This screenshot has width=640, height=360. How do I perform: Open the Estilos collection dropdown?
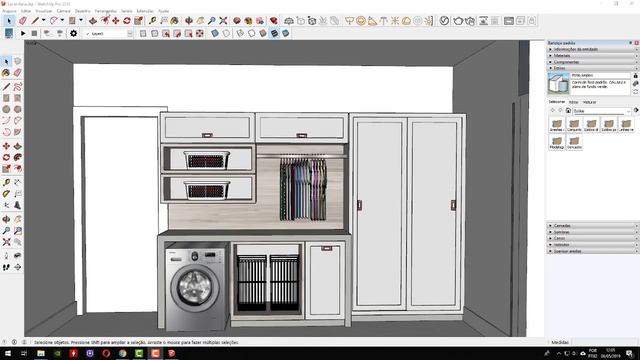602,111
